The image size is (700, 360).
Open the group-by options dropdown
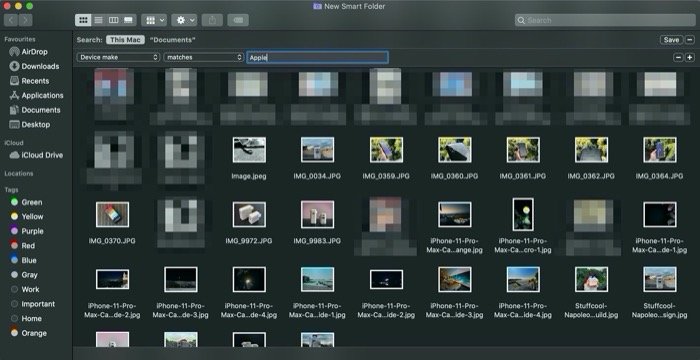coord(154,20)
